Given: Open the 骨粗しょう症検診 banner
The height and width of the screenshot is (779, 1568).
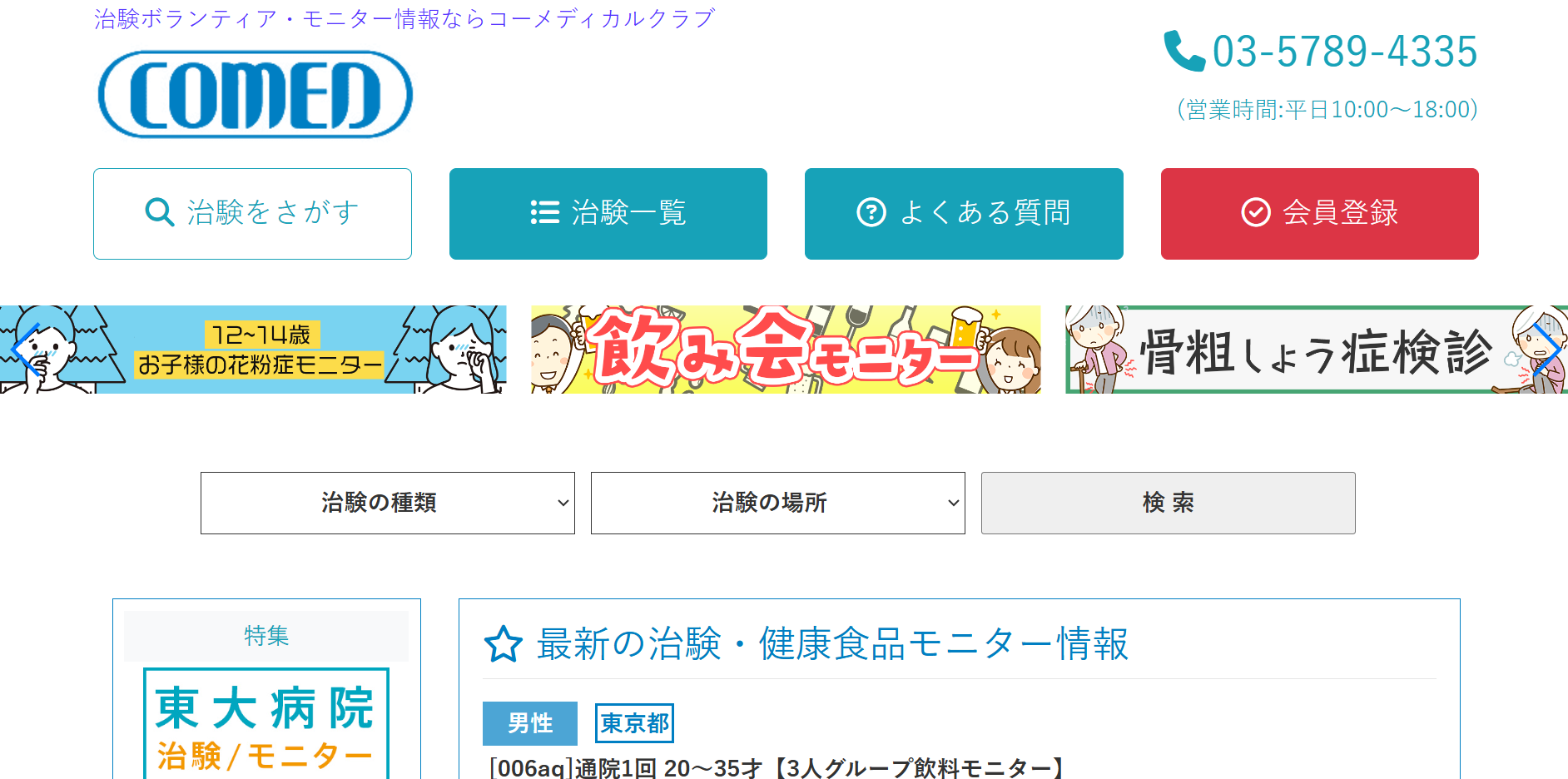Looking at the screenshot, I should click(x=1317, y=350).
